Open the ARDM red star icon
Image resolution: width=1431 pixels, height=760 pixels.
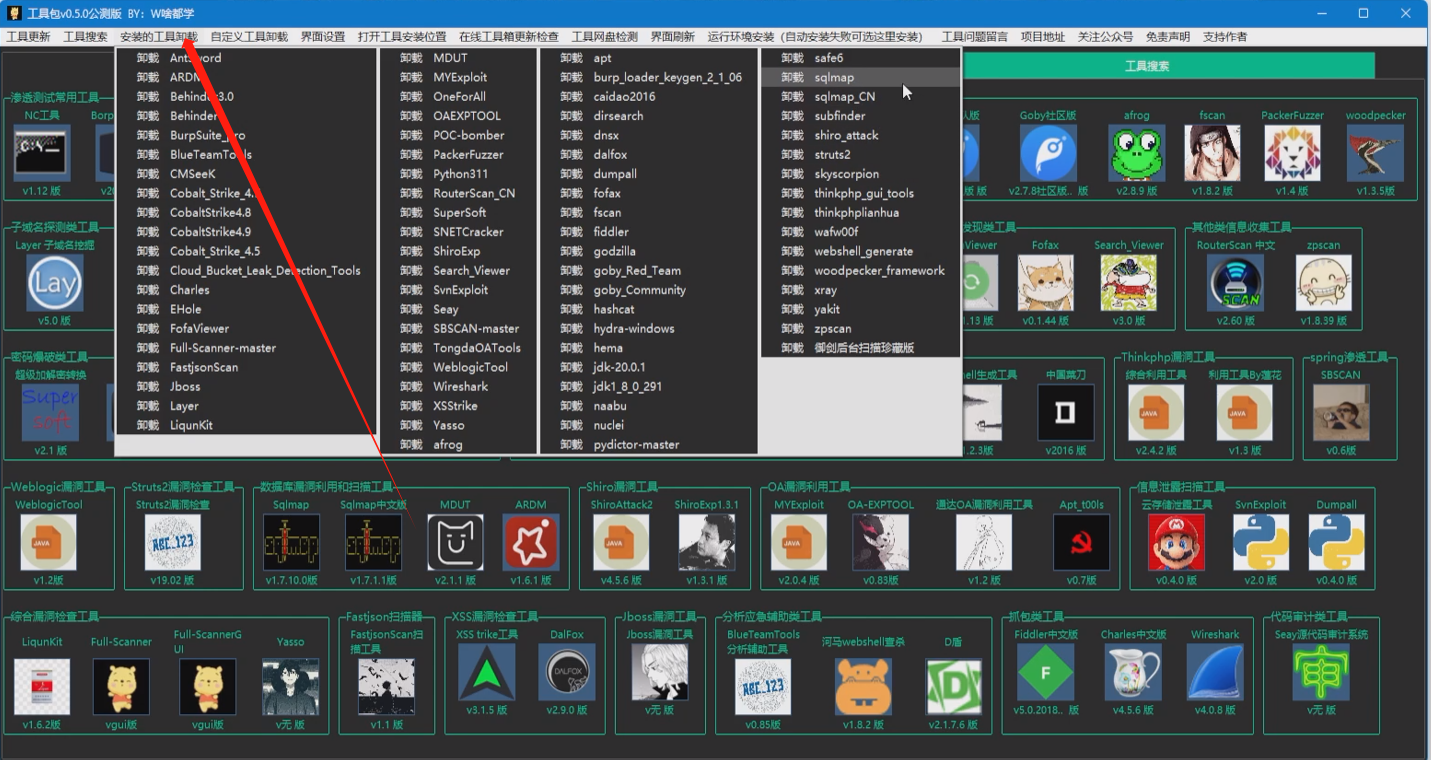pos(531,543)
